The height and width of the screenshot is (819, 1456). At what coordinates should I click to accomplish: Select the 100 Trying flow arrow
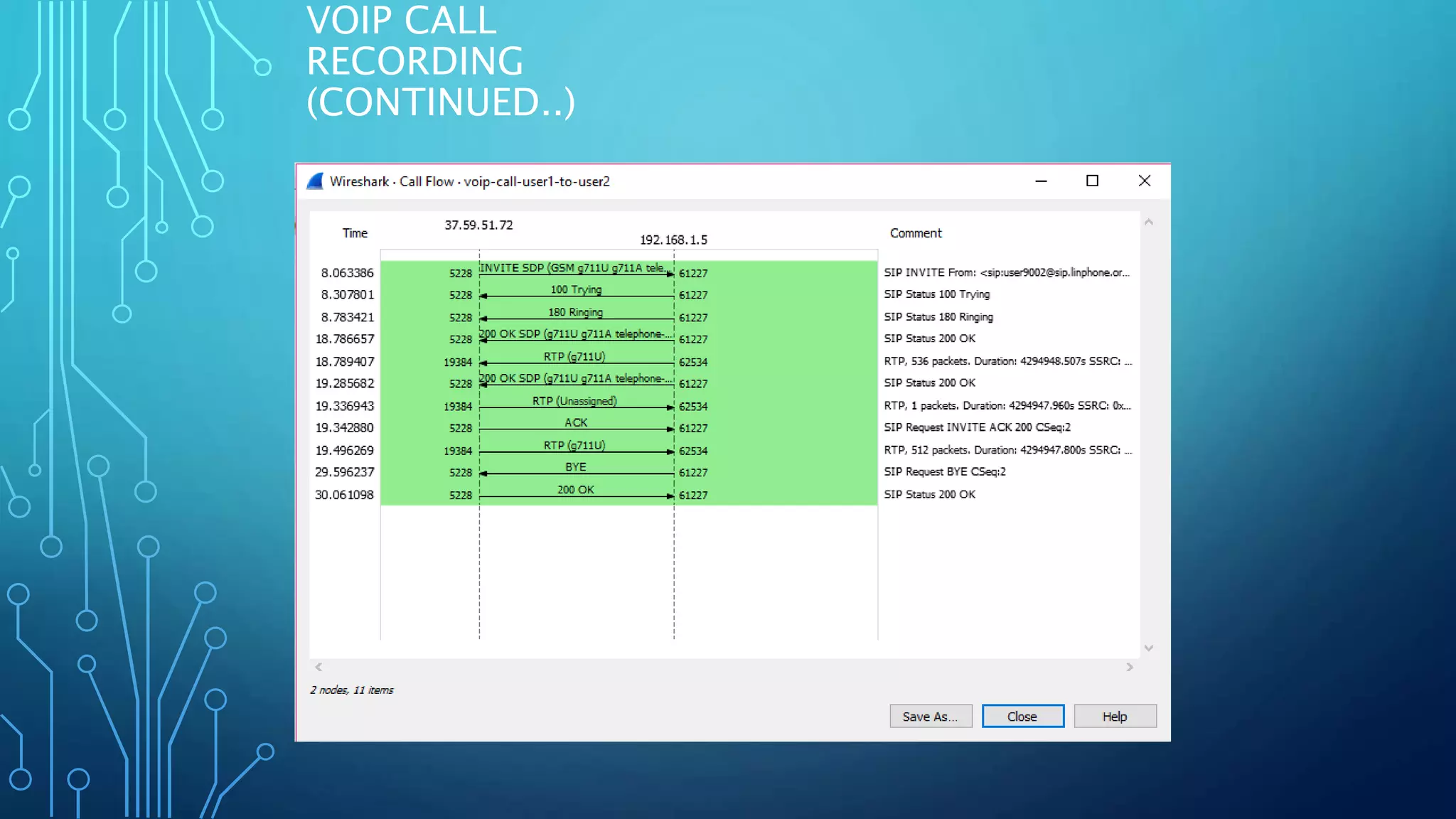pos(576,295)
